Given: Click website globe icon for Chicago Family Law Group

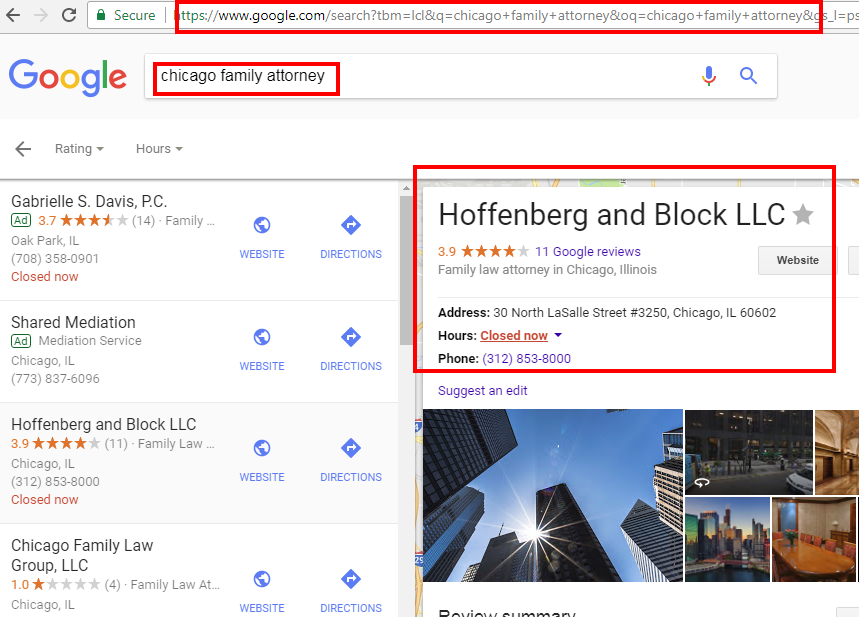Looking at the screenshot, I should pos(262,579).
